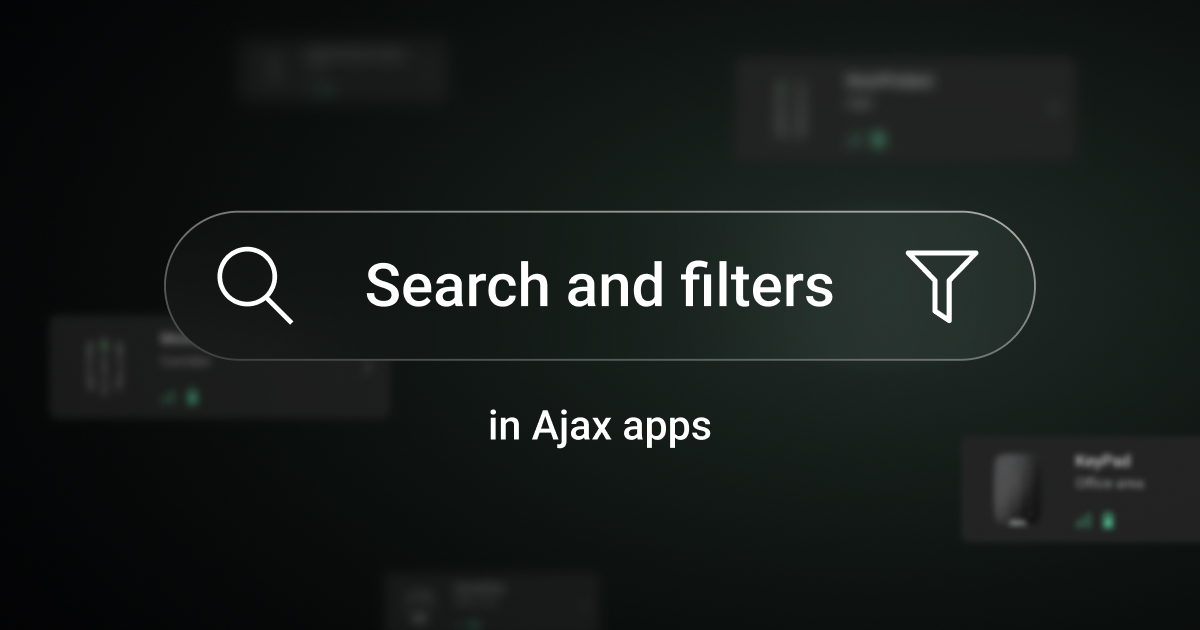Open filters with the funnel icon

click(x=941, y=285)
